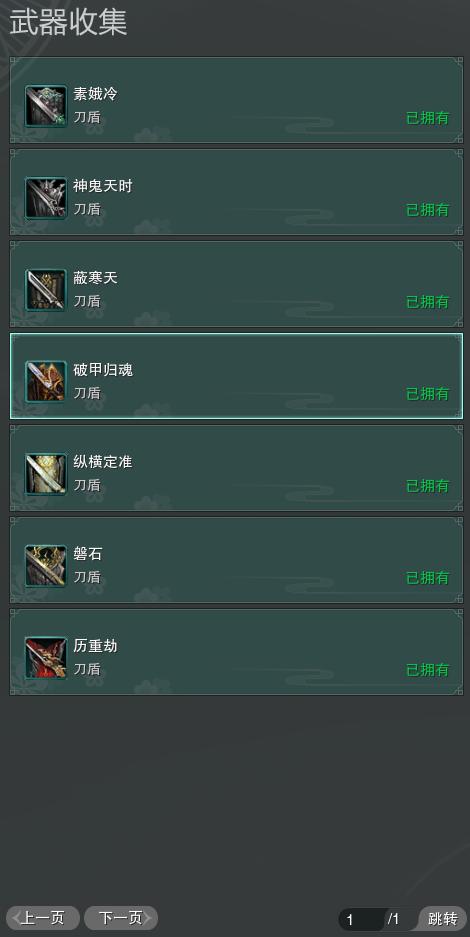The height and width of the screenshot is (937, 470).
Task: Select the 历重劫 weapon name text
Action: click(x=95, y=646)
